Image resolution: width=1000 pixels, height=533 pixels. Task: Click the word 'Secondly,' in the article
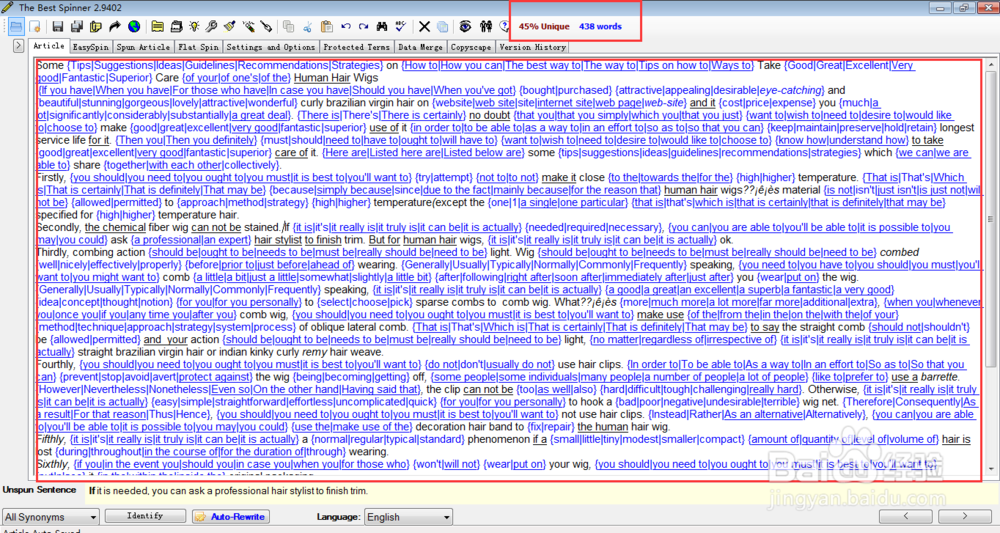click(59, 227)
